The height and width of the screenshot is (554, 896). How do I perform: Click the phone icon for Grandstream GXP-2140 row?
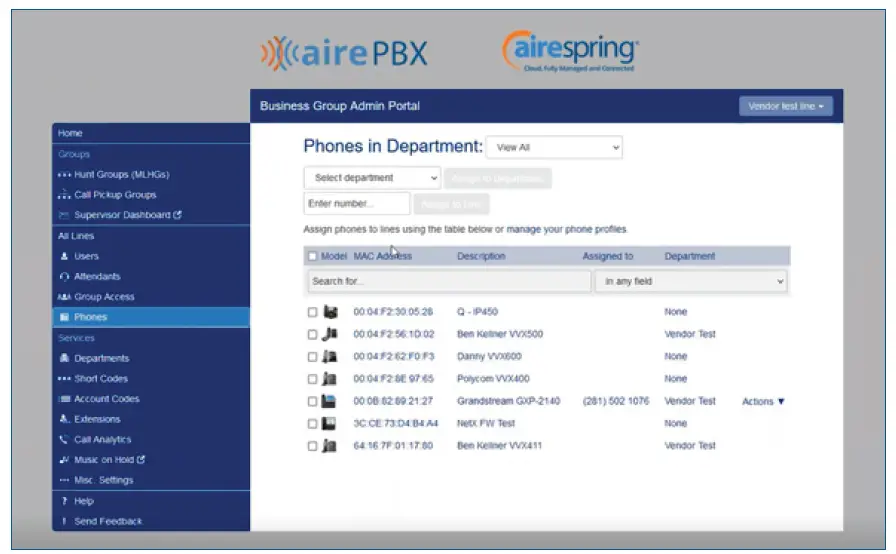(x=329, y=401)
